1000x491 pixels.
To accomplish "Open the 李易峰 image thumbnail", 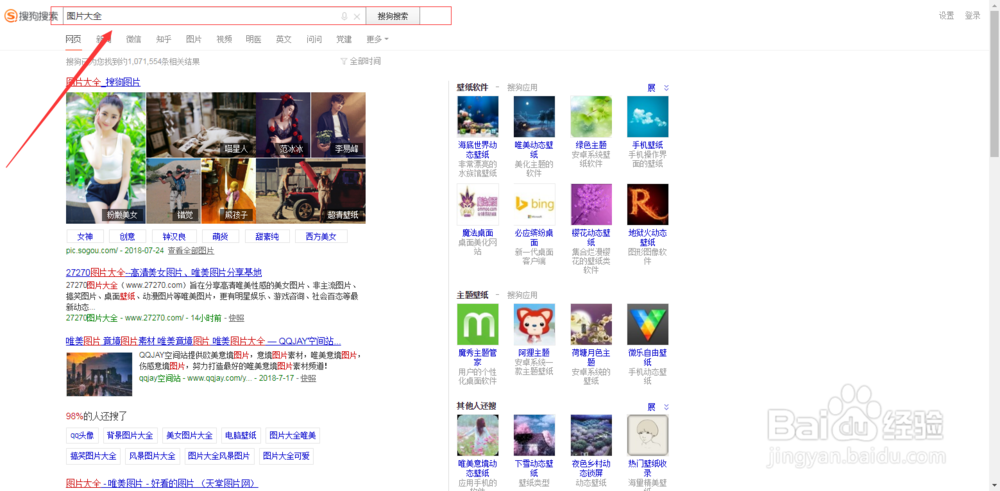I will [339, 124].
